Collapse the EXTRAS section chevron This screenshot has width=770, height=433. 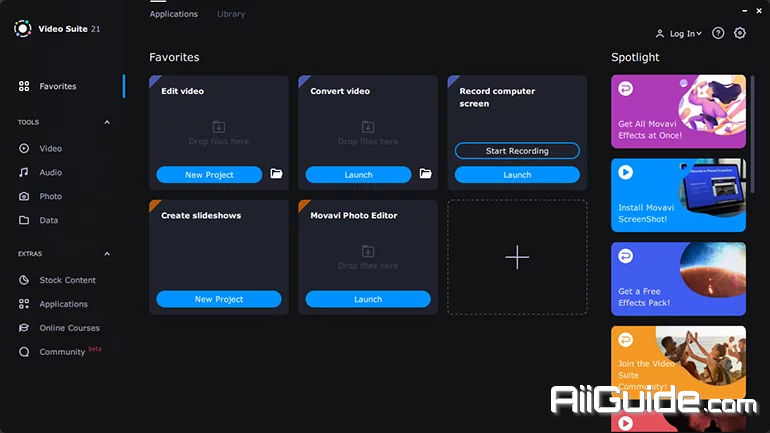(107, 254)
